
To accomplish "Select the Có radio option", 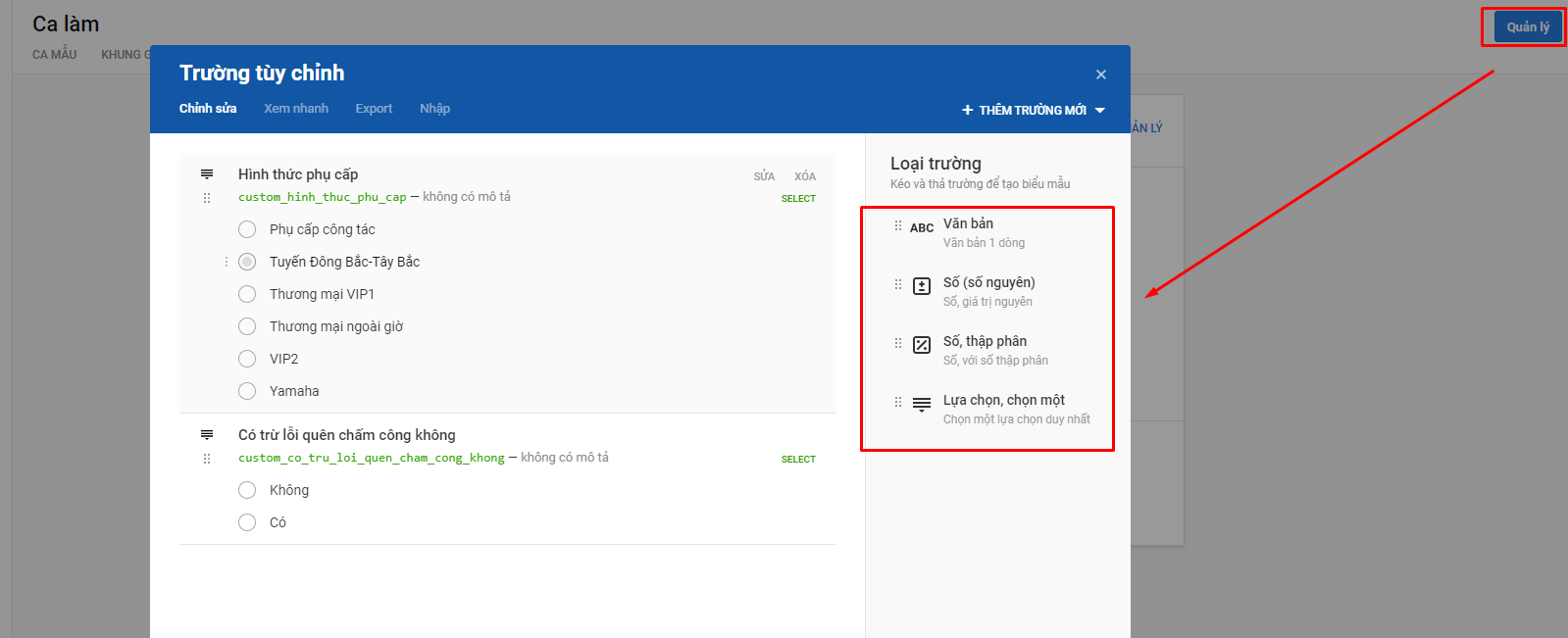I will (247, 522).
